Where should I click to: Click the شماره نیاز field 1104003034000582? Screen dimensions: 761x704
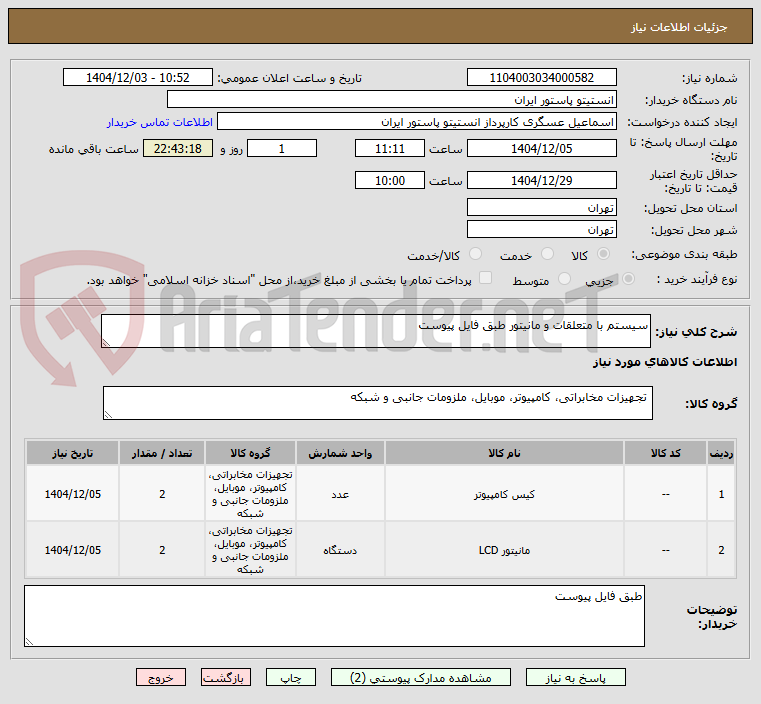click(542, 78)
